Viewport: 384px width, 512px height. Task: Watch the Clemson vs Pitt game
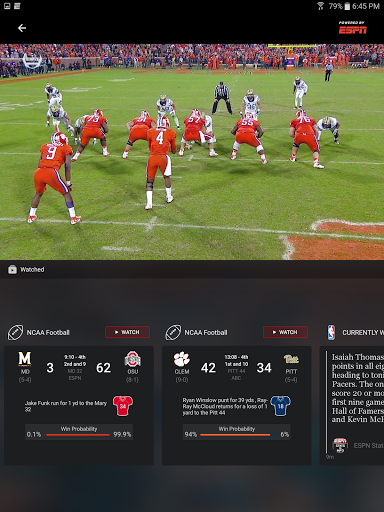[285, 332]
